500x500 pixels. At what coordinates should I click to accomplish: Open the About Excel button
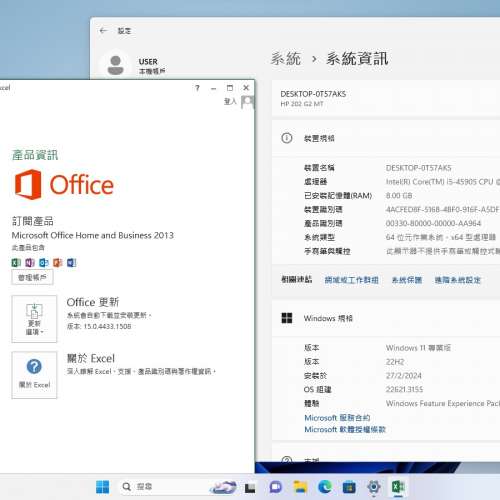[34, 375]
